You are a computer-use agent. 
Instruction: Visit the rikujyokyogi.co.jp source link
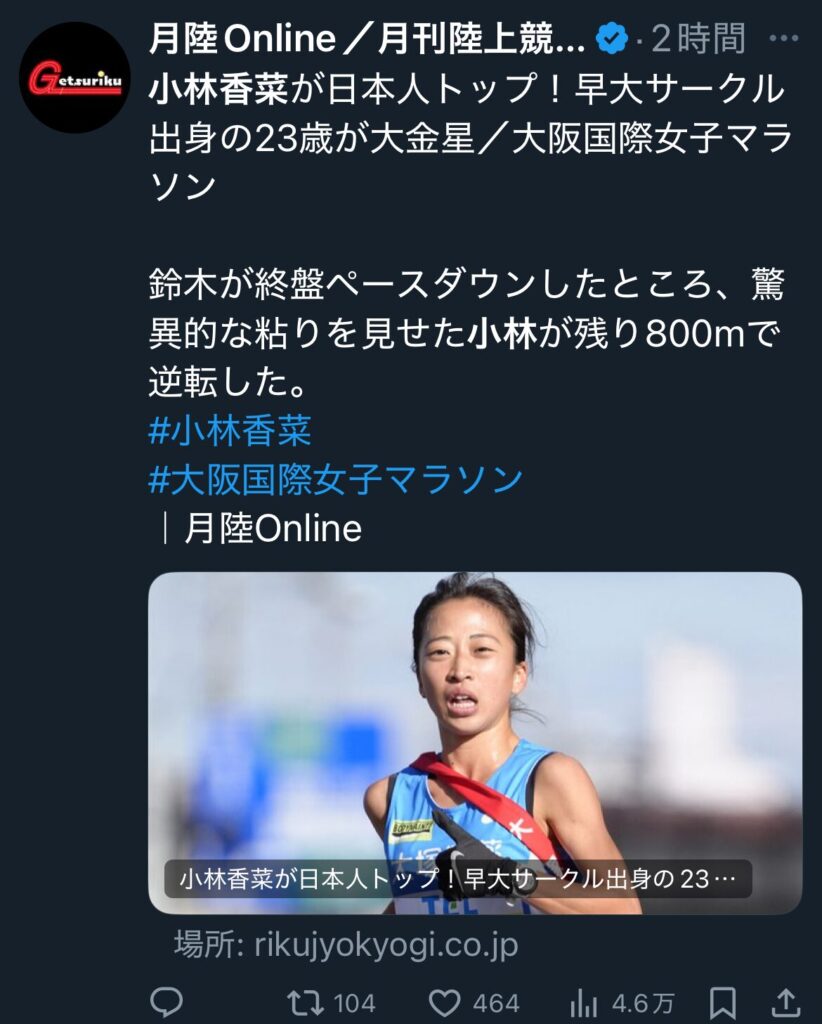(346, 944)
